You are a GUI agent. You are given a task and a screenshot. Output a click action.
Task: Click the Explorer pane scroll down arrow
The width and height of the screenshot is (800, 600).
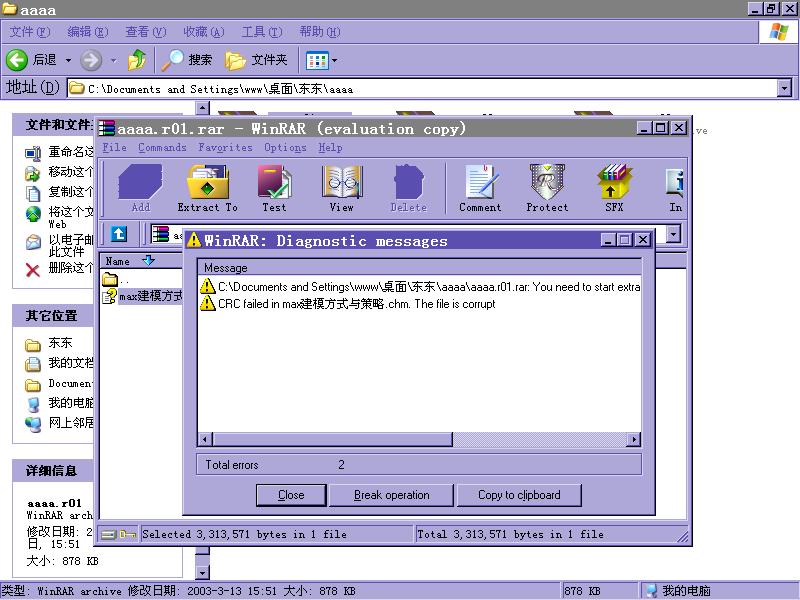203,572
